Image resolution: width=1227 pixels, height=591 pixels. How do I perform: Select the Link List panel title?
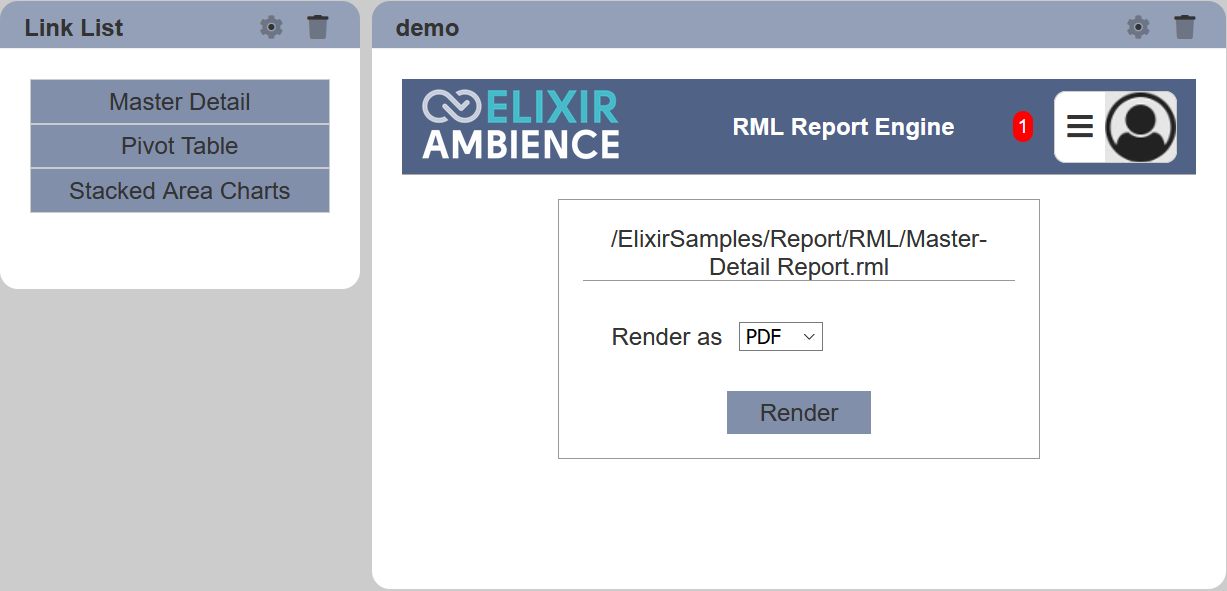pos(74,28)
